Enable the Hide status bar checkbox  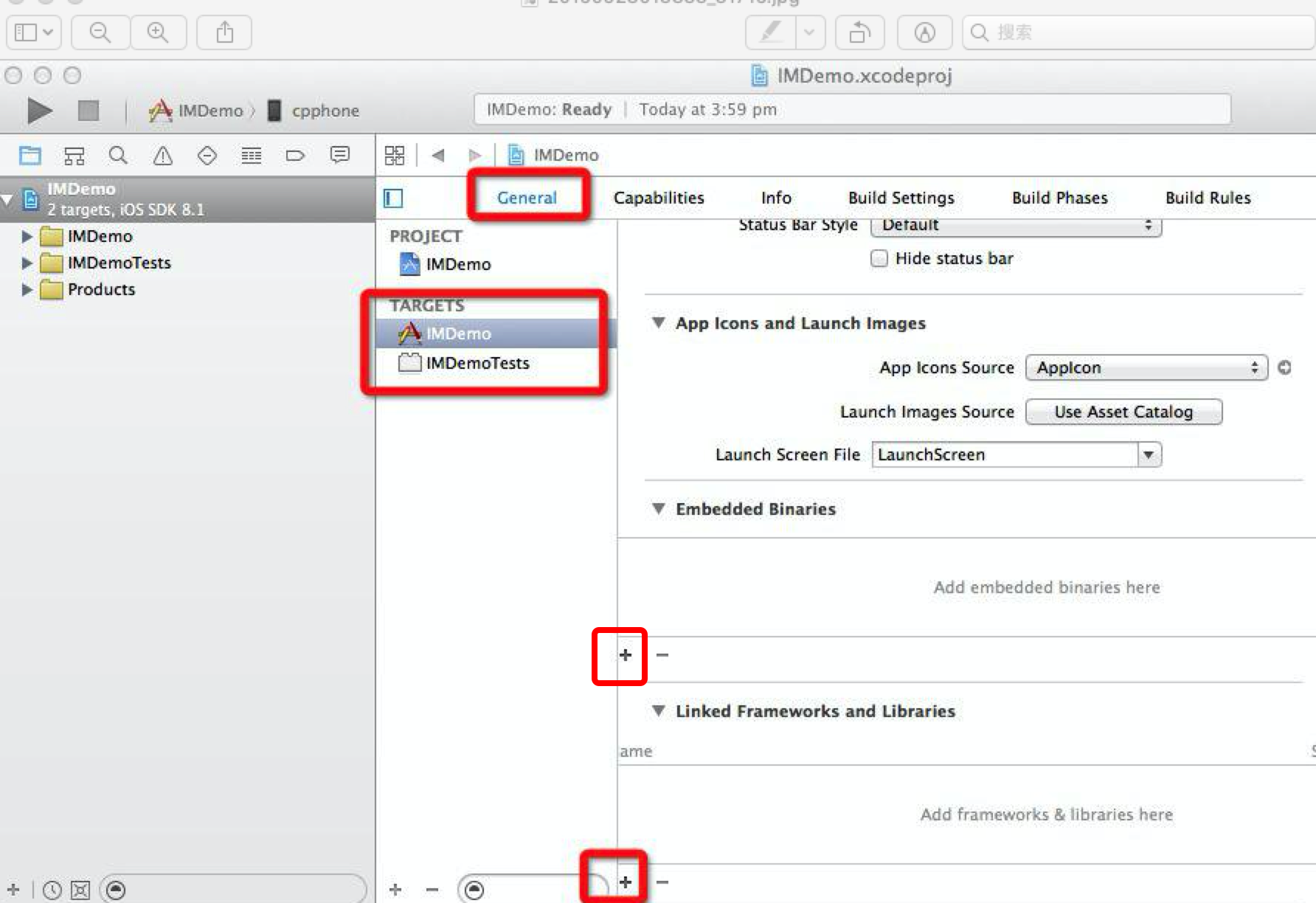[879, 258]
